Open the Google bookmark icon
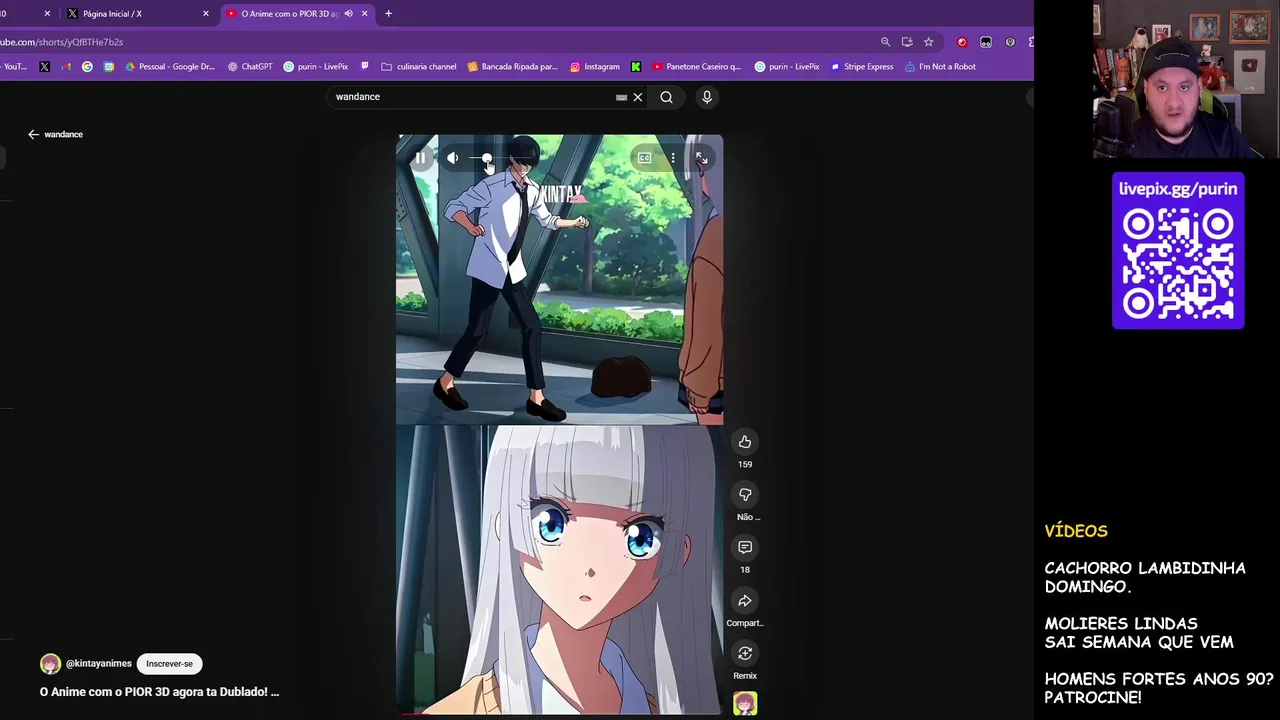 (87, 67)
